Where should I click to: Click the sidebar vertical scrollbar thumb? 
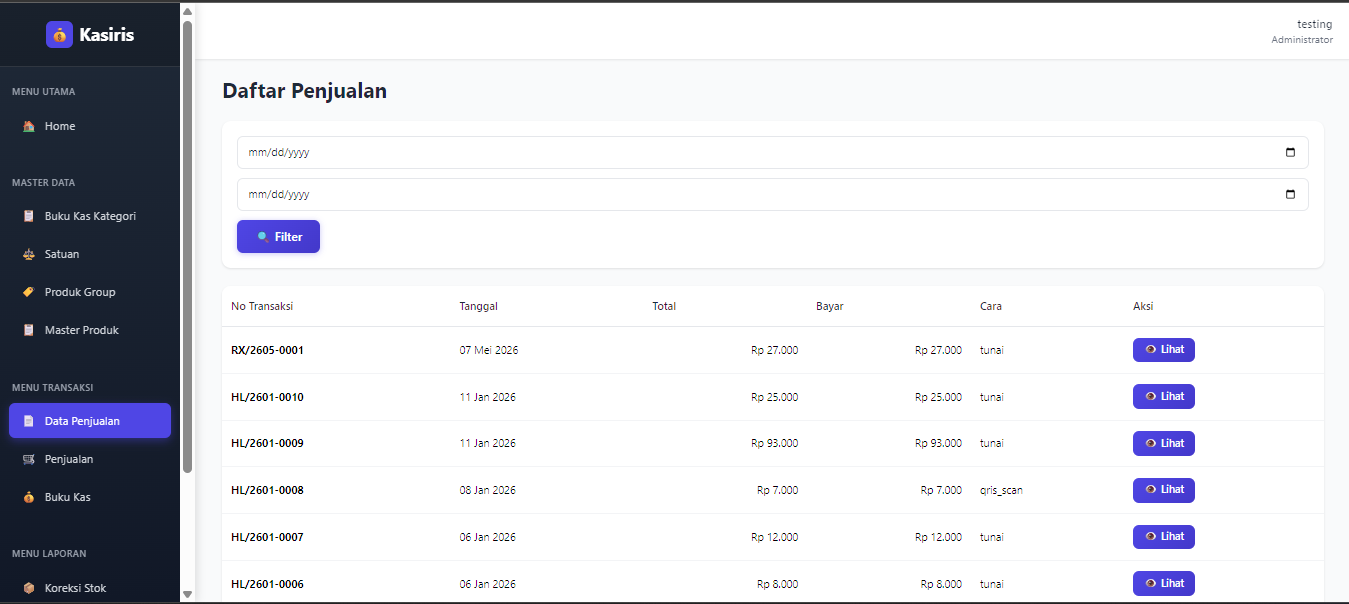tap(187, 246)
